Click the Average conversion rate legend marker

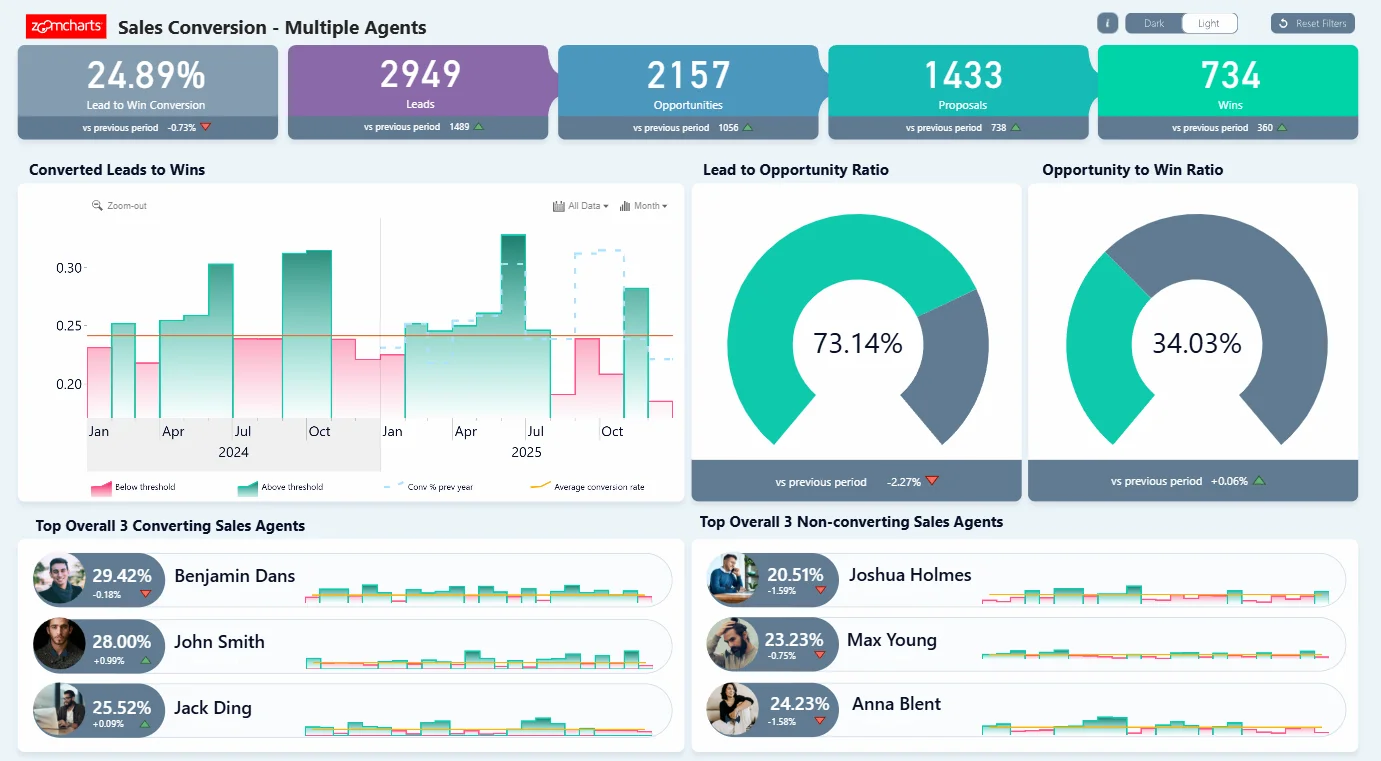point(539,487)
